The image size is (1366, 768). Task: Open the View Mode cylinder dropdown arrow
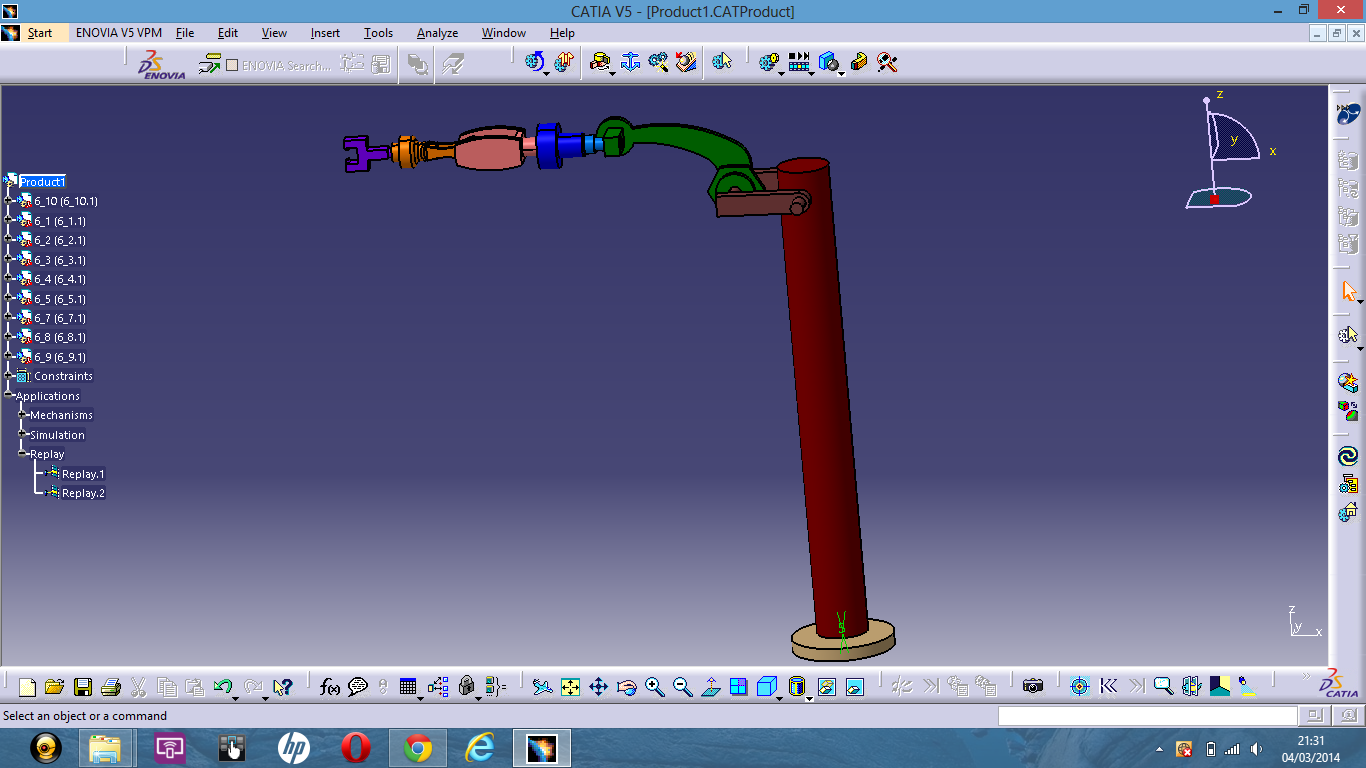(808, 698)
